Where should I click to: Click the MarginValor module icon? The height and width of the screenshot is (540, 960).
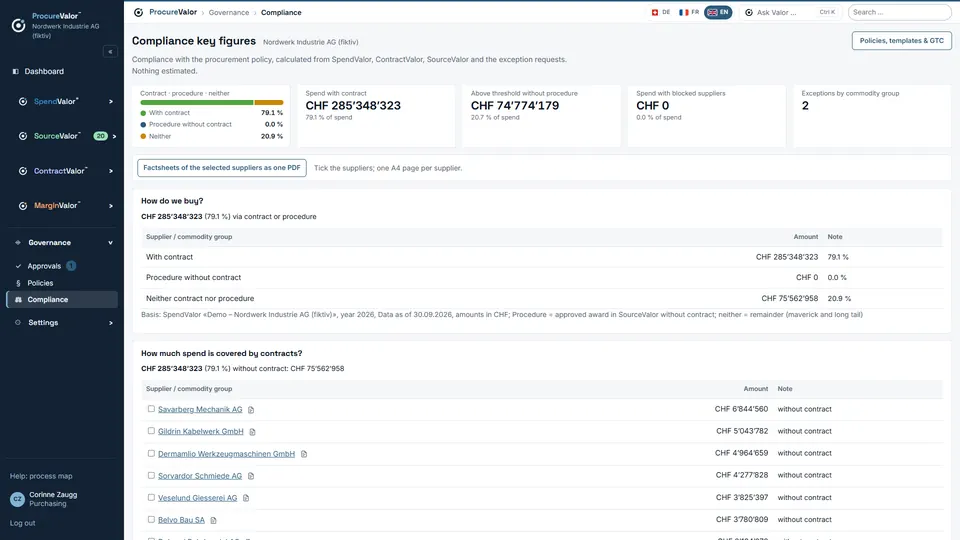(23, 206)
